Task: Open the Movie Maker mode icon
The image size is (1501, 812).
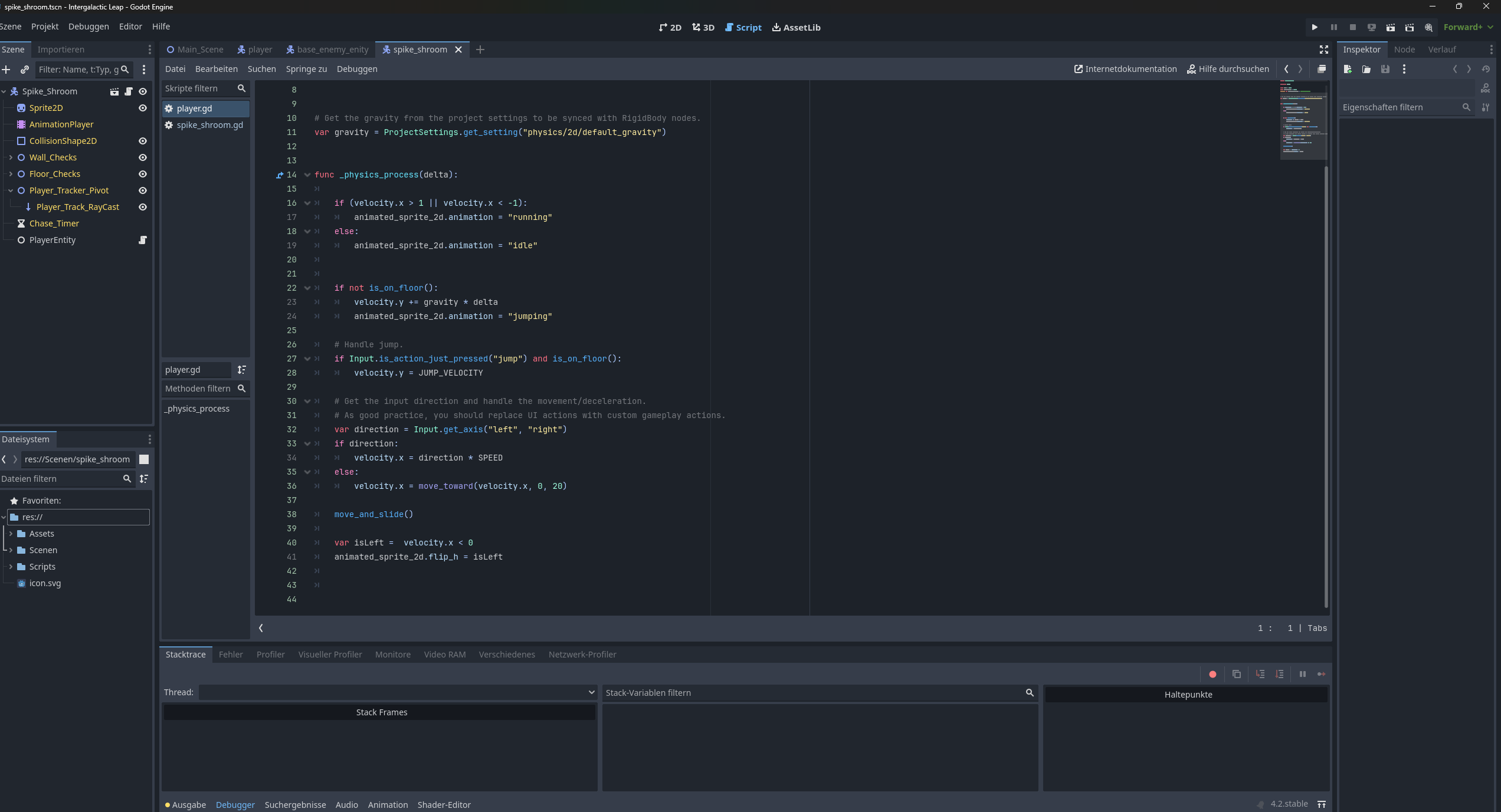Action: [x=1428, y=27]
